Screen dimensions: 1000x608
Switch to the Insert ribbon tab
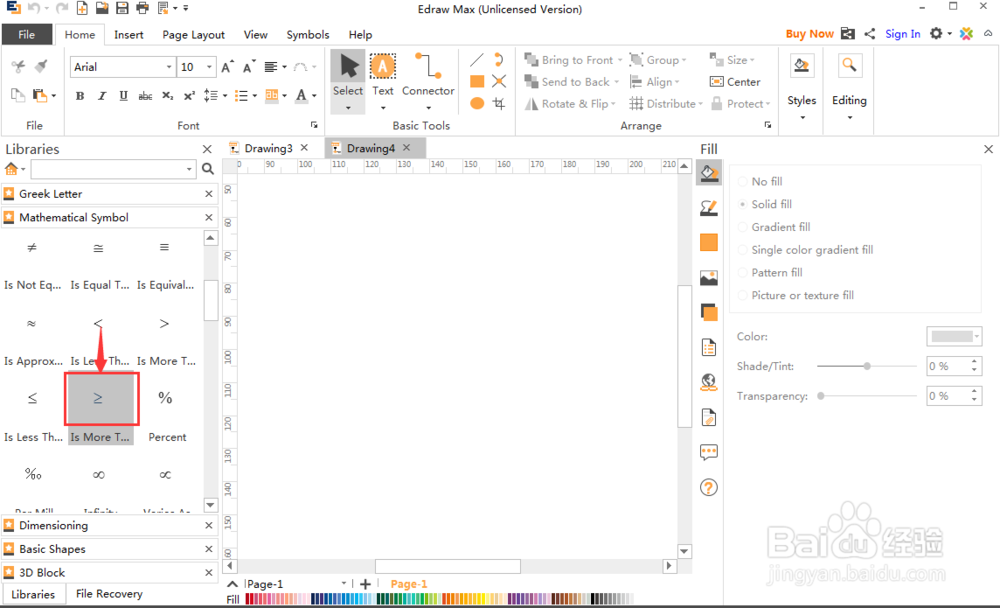128,35
